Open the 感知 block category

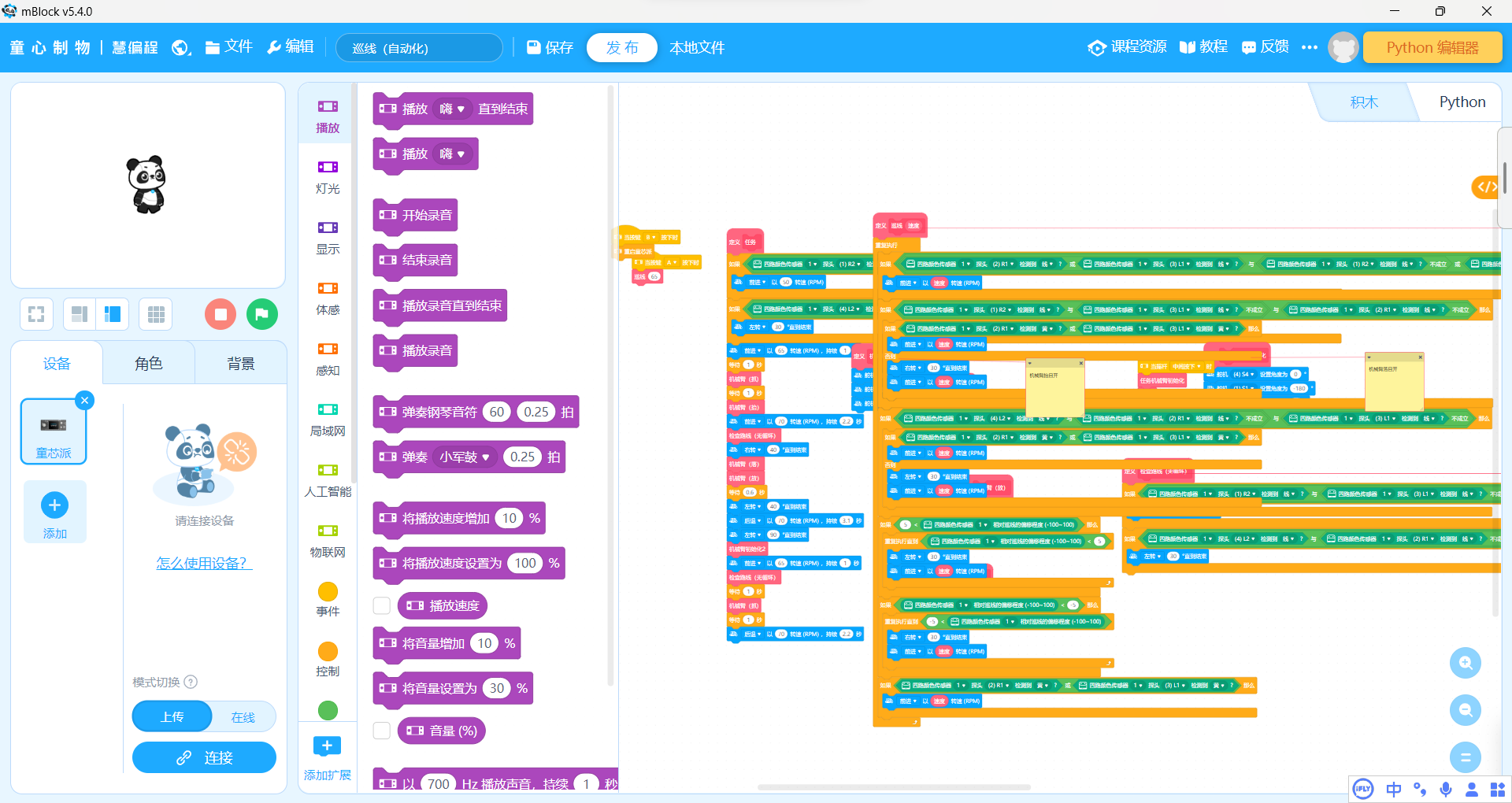tap(328, 359)
